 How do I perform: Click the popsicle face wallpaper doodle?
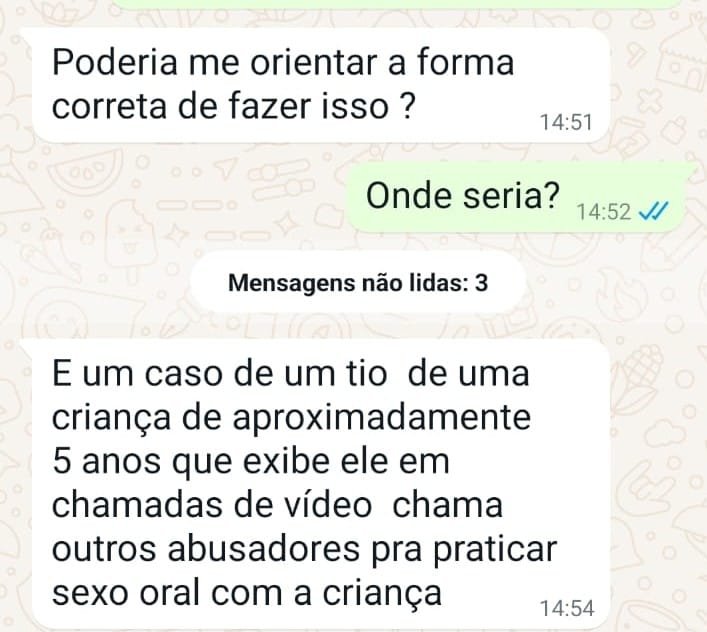(129, 240)
